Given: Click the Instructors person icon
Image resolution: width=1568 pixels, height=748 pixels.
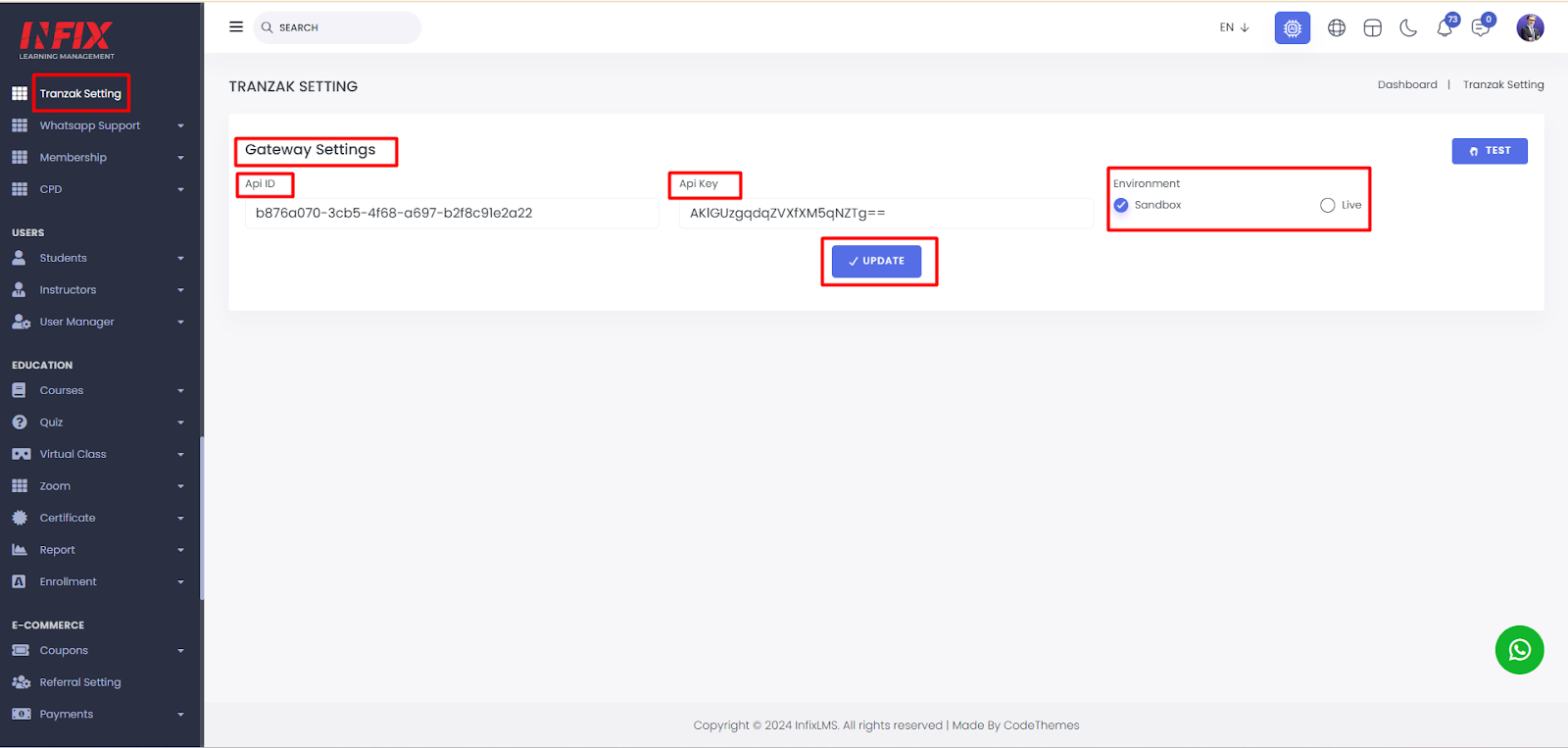Looking at the screenshot, I should tap(19, 289).
